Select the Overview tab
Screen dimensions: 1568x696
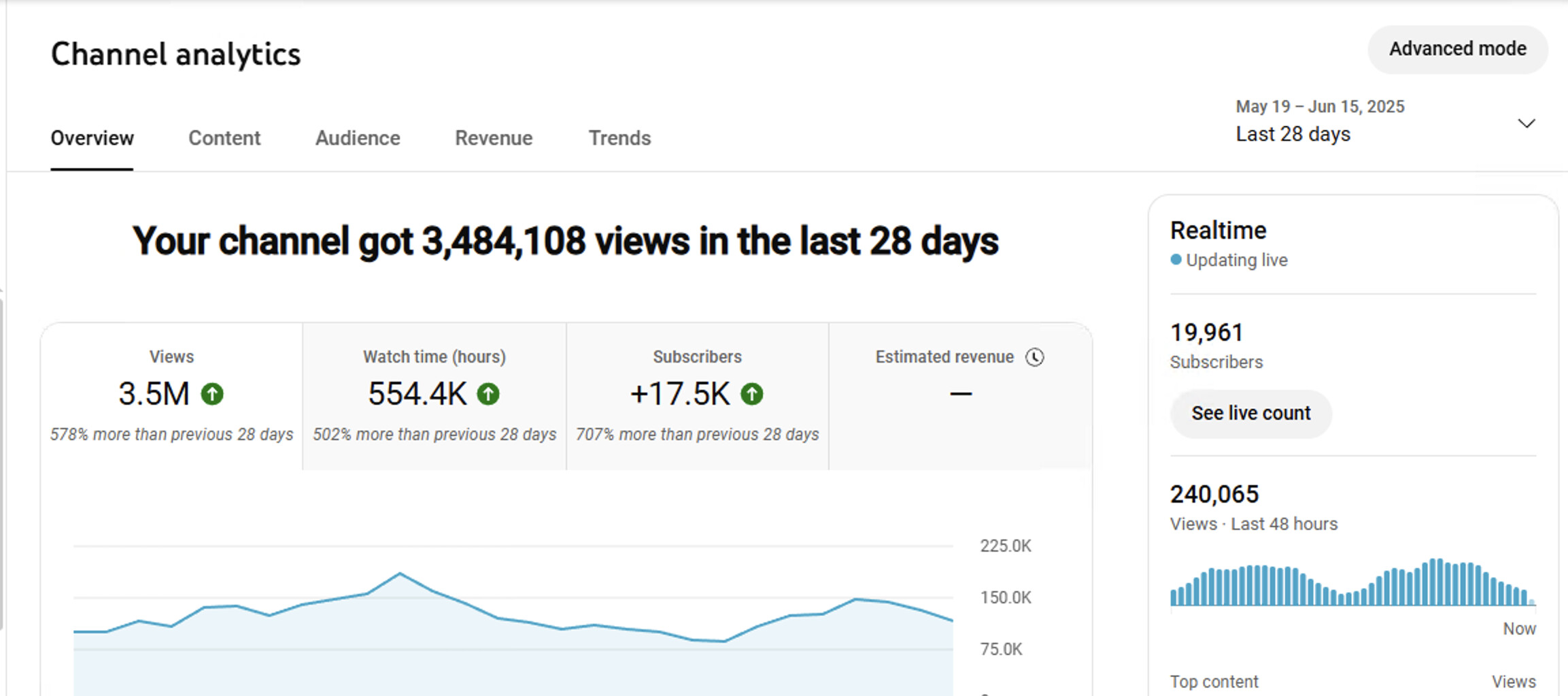(92, 138)
